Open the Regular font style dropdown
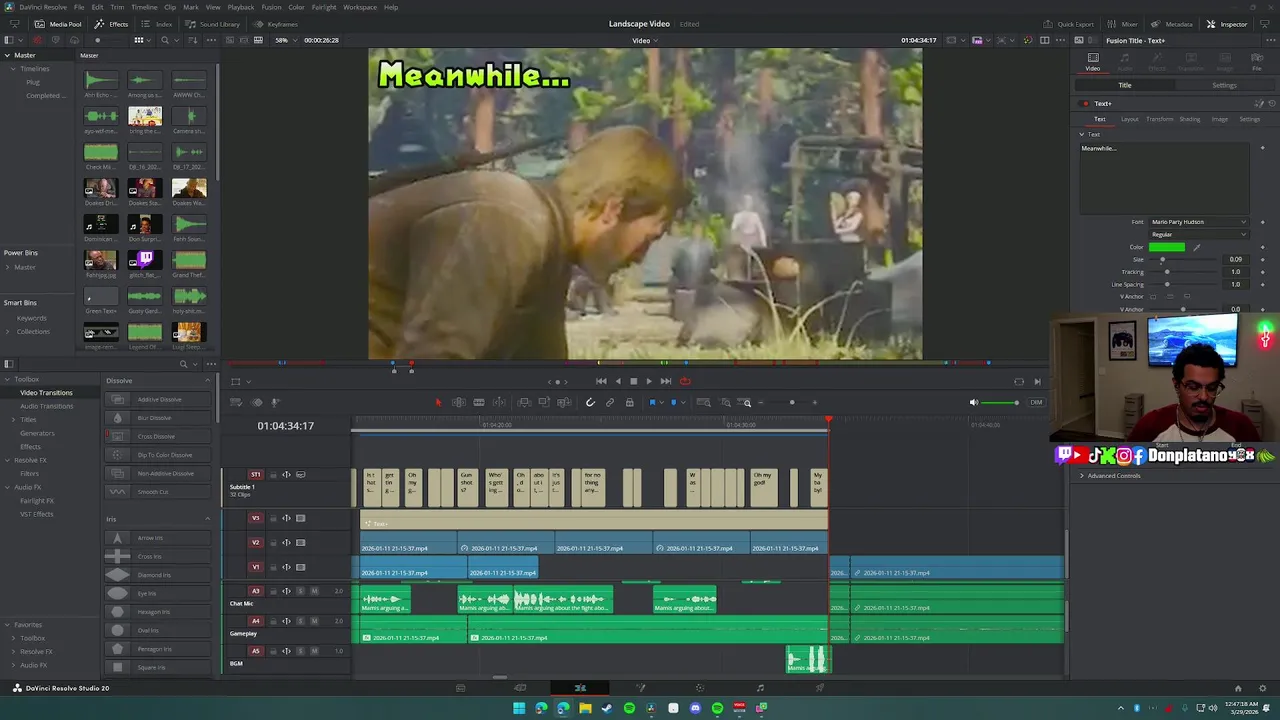Image resolution: width=1280 pixels, height=720 pixels. 1198,234
